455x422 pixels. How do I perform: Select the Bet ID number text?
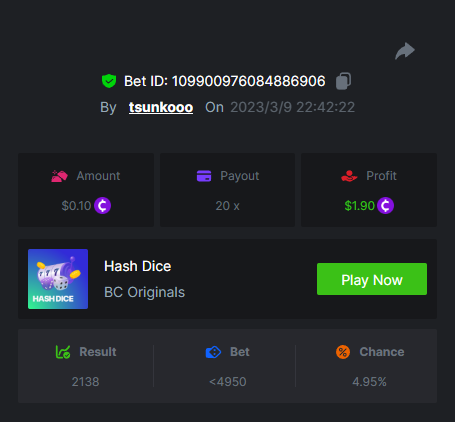point(248,81)
